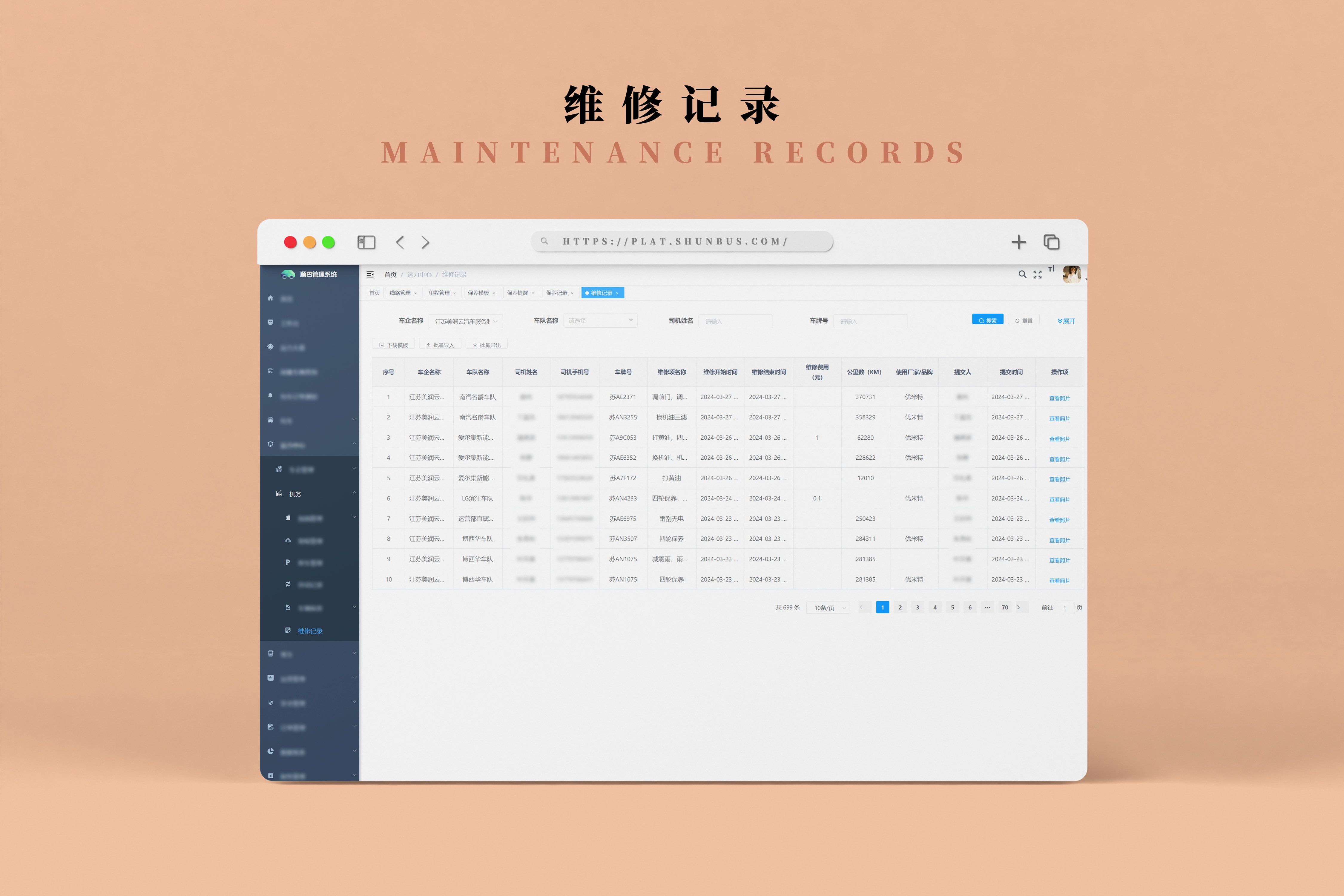Click the pie chart icon in the sidebar

coord(270,751)
